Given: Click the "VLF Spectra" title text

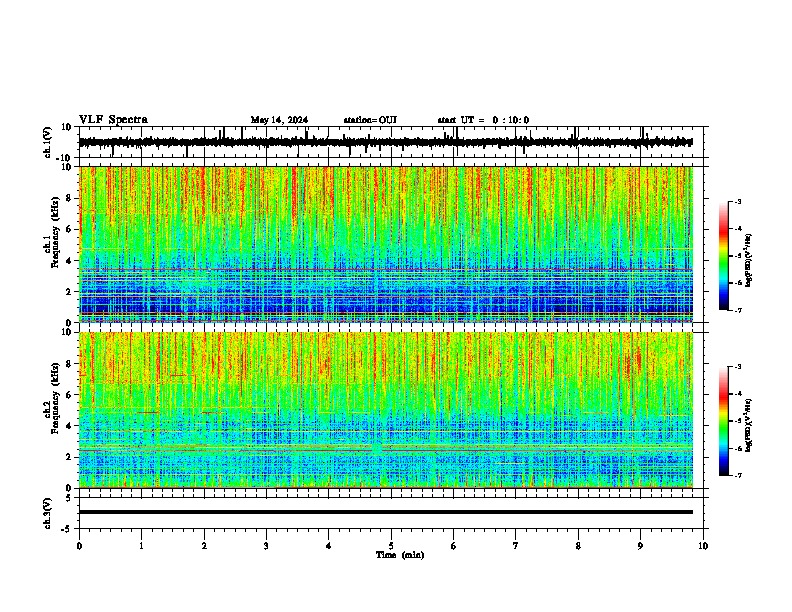Looking at the screenshot, I should (113, 120).
